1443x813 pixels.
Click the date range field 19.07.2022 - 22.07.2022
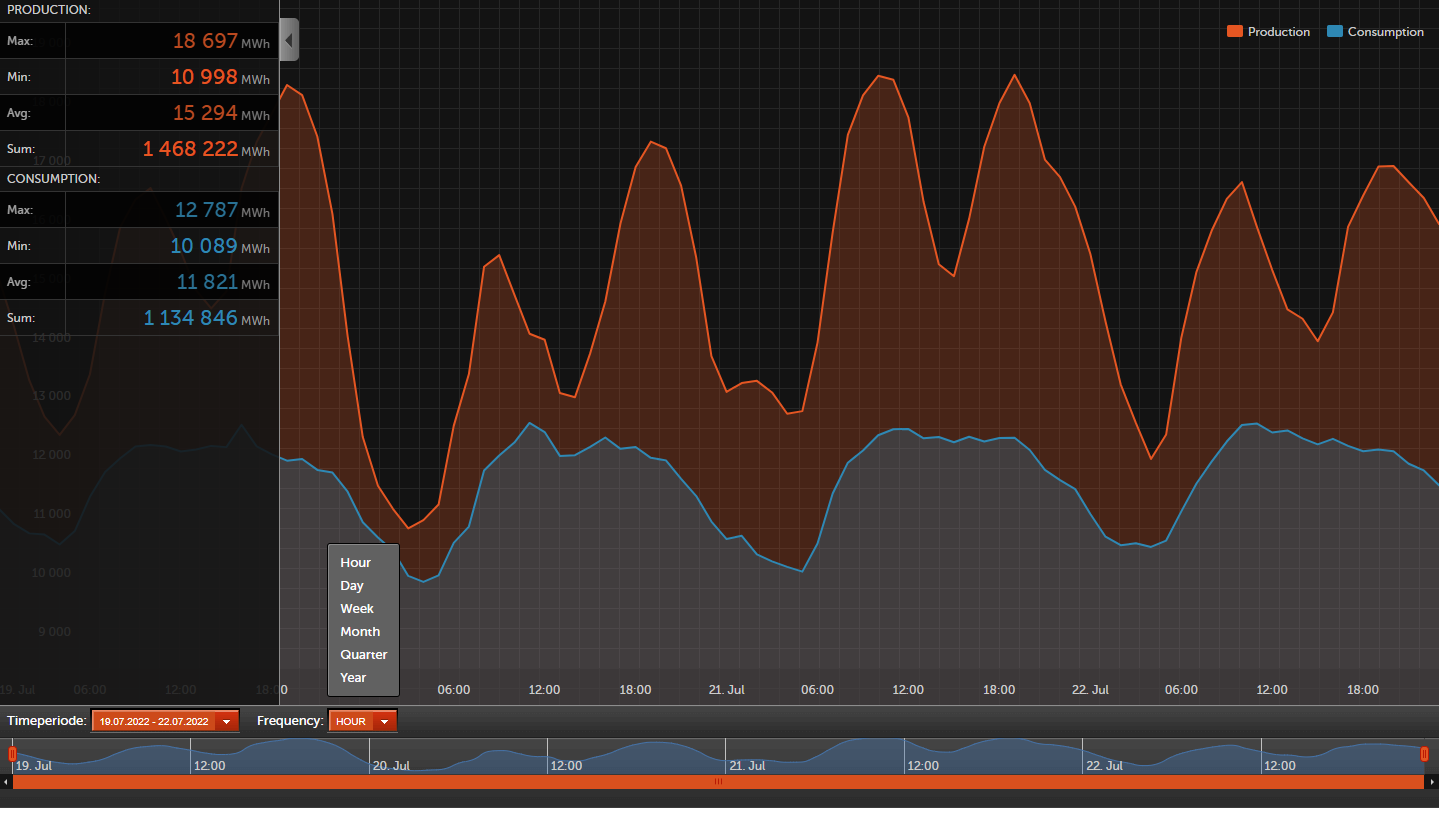click(154, 721)
